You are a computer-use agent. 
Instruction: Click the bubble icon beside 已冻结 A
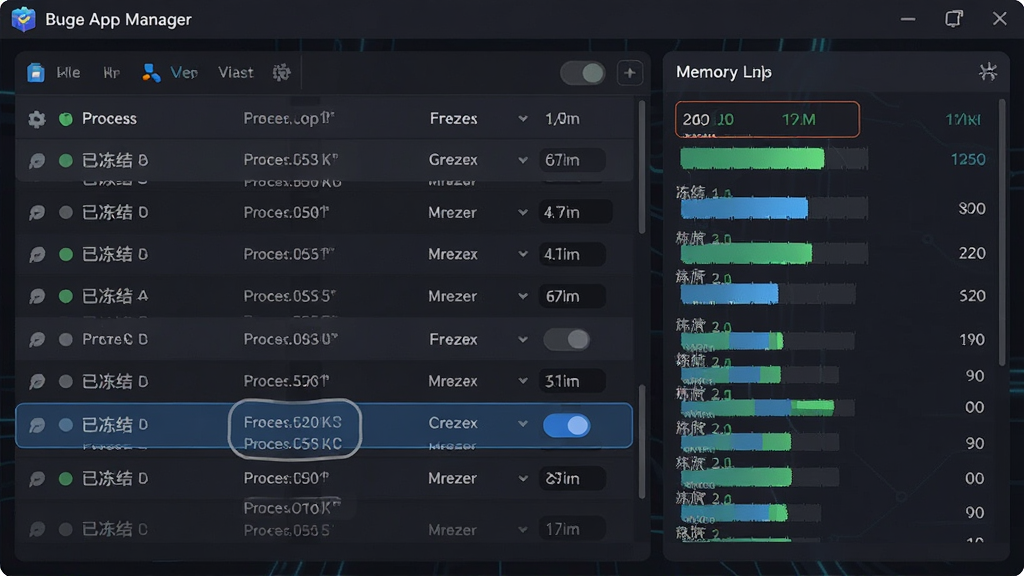point(37,296)
